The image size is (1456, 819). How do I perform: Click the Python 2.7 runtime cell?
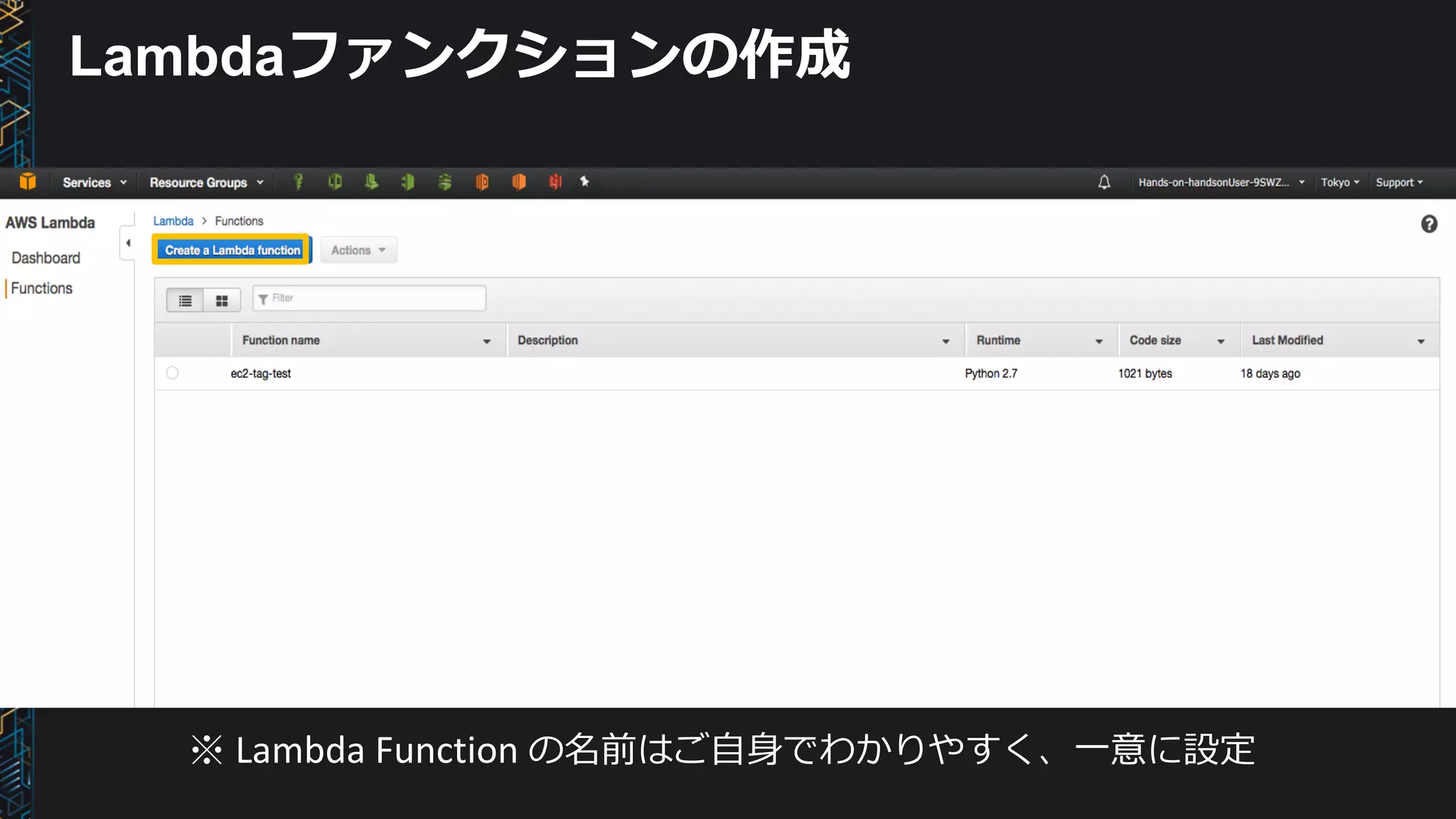pyautogui.click(x=991, y=373)
